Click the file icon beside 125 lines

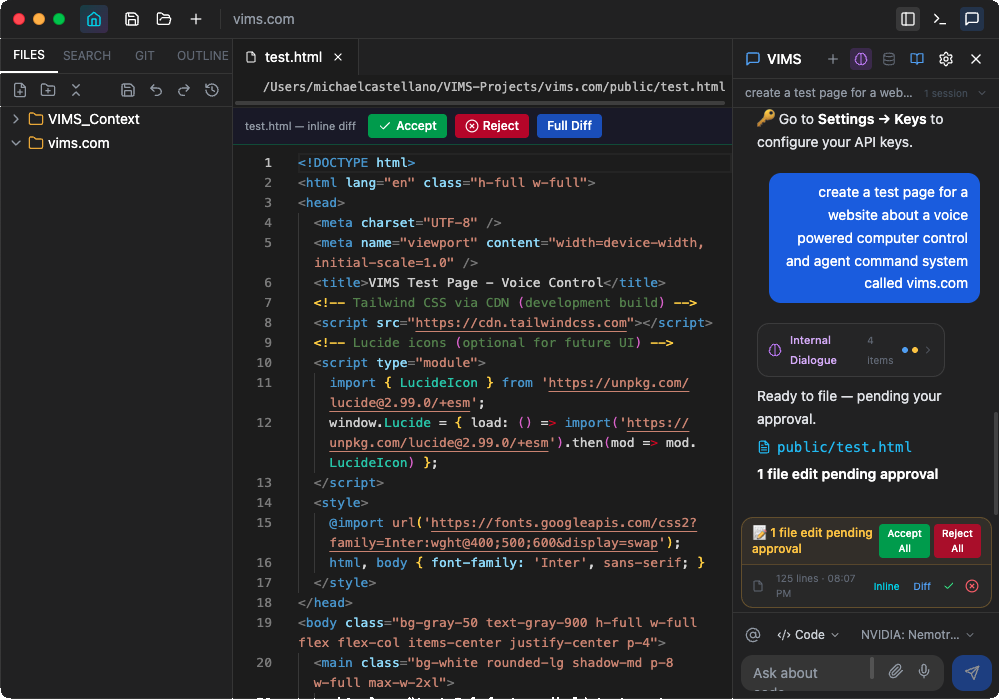pos(758,586)
